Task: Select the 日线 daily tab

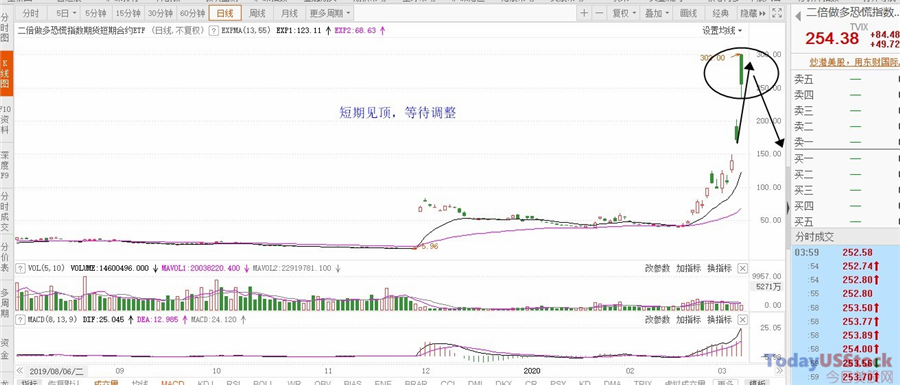Action: pyautogui.click(x=224, y=13)
